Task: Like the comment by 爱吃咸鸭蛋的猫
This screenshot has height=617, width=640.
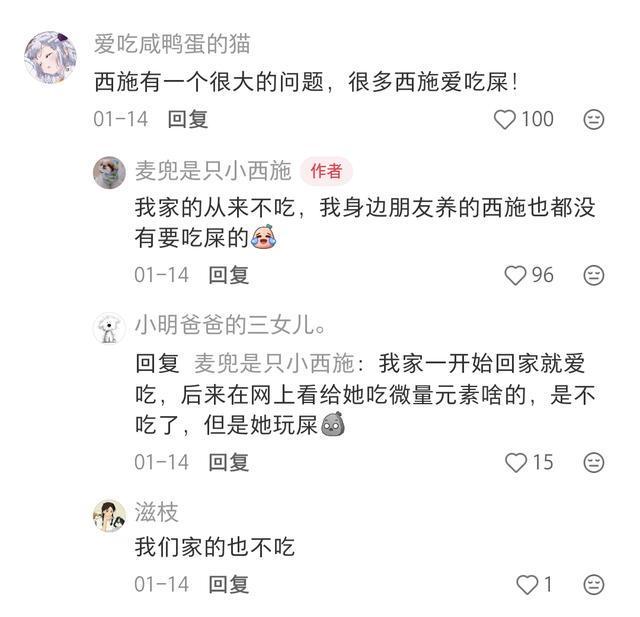Action: (x=507, y=119)
